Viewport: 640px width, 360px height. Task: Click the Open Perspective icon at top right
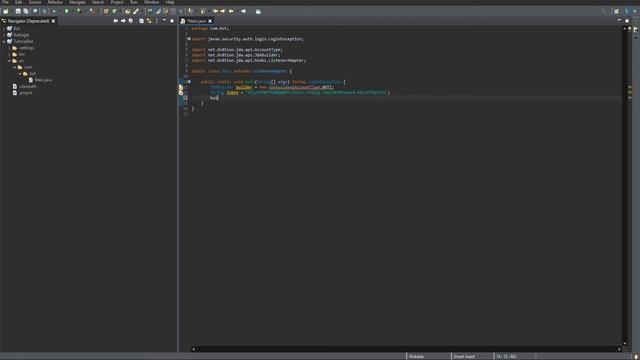616,11
